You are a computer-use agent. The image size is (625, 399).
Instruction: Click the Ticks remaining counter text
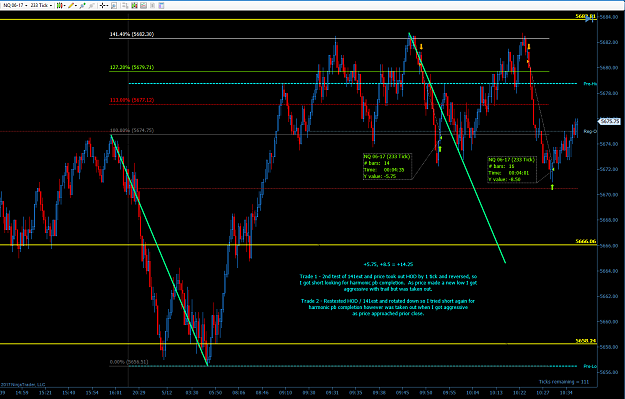(x=564, y=382)
